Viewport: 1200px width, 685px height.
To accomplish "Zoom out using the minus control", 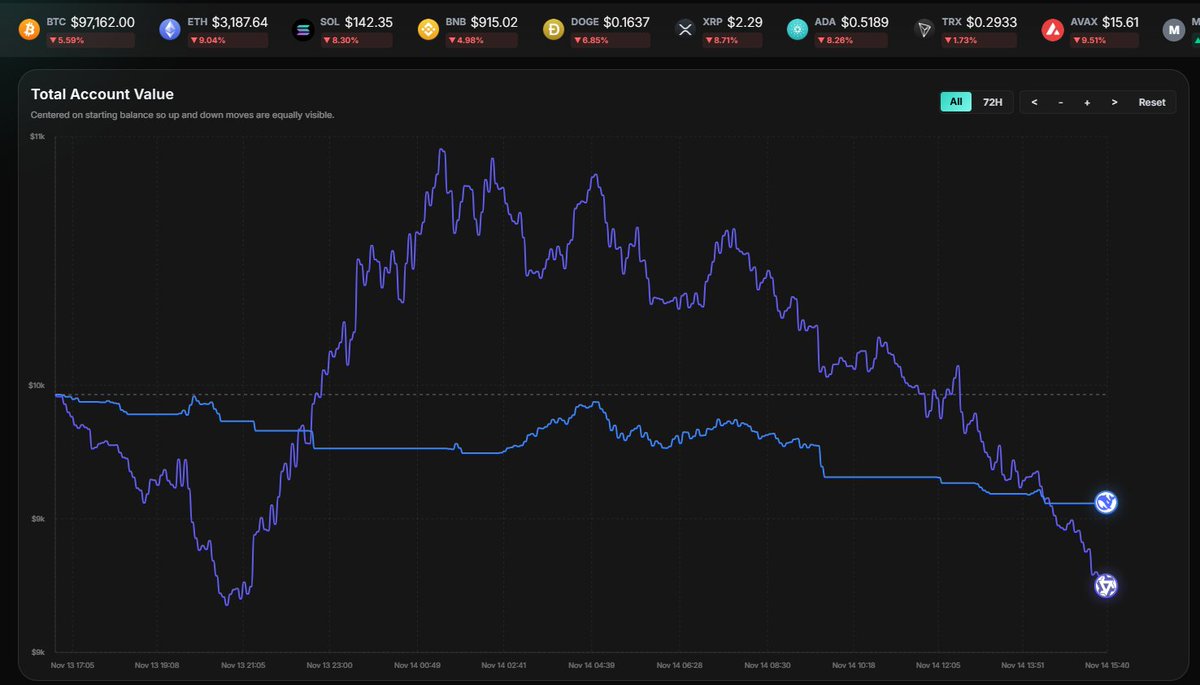I will pyautogui.click(x=1060, y=101).
